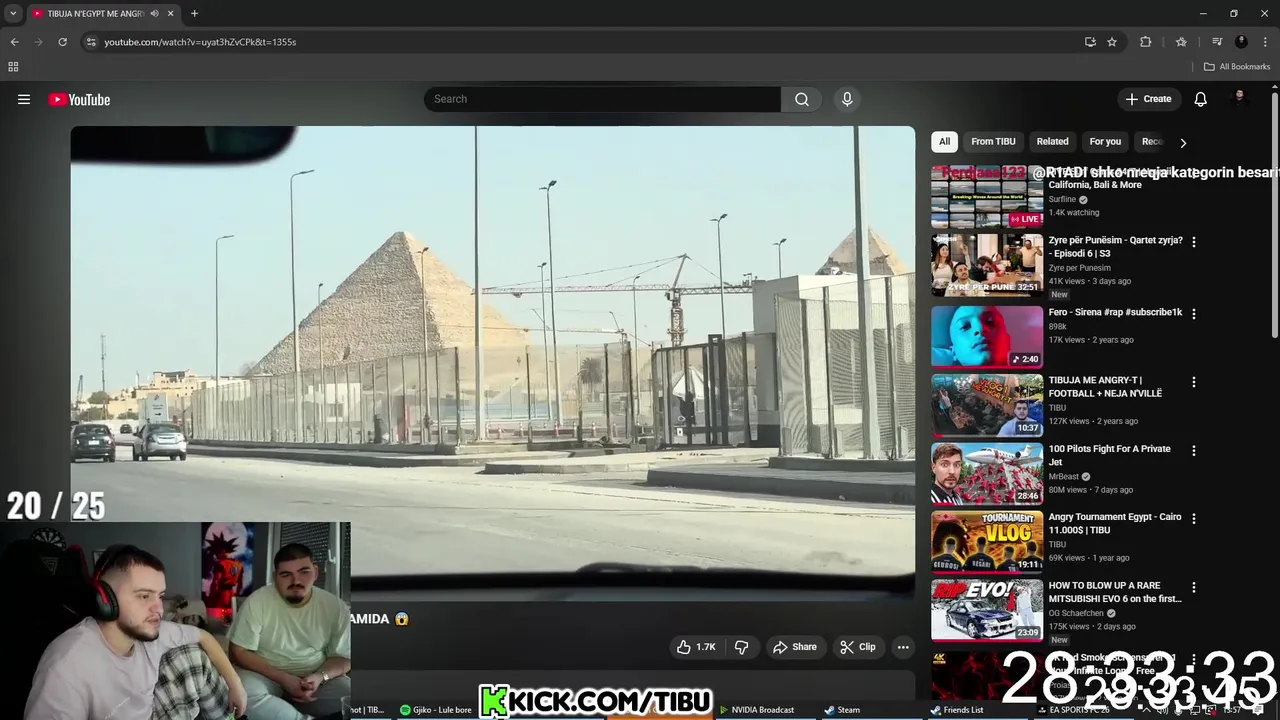This screenshot has width=1280, height=720.
Task: Select the For you chip
Action: pos(1105,141)
